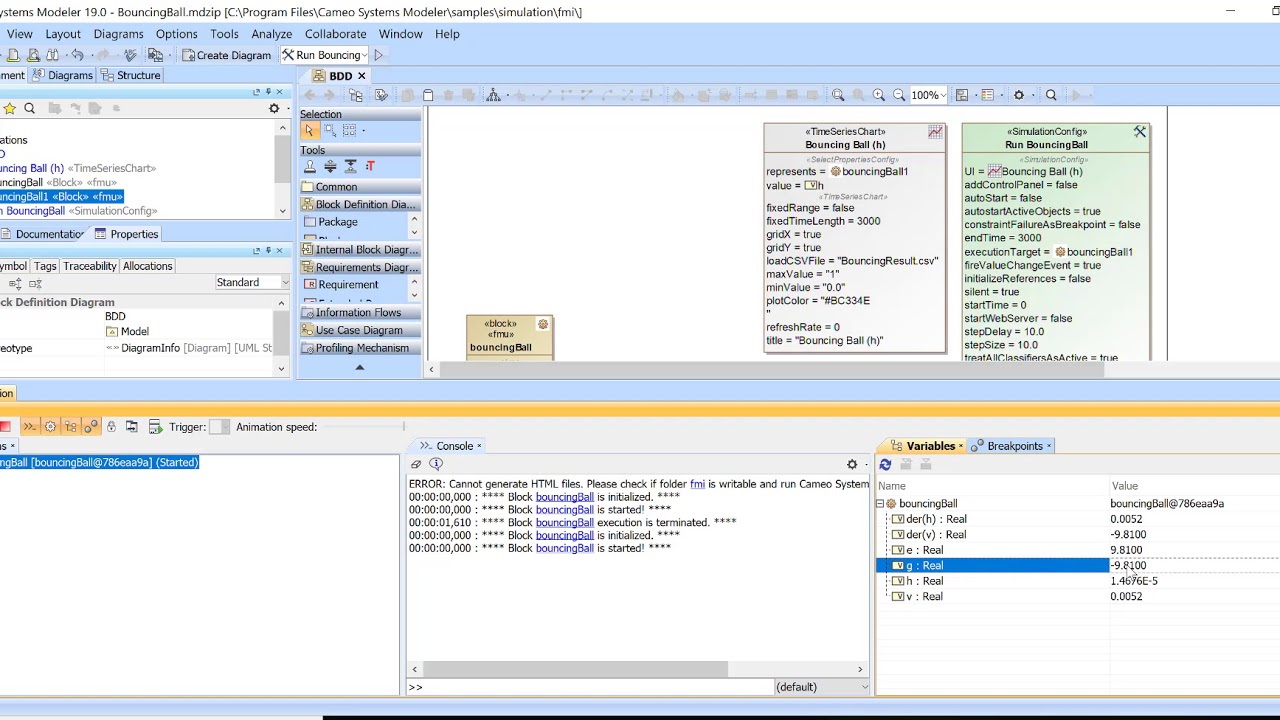This screenshot has height=720, width=1280.
Task: Click the console eraser clear icon
Action: click(x=416, y=464)
